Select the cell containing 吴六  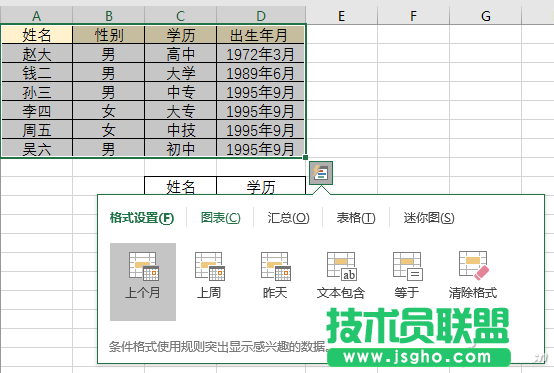37,148
